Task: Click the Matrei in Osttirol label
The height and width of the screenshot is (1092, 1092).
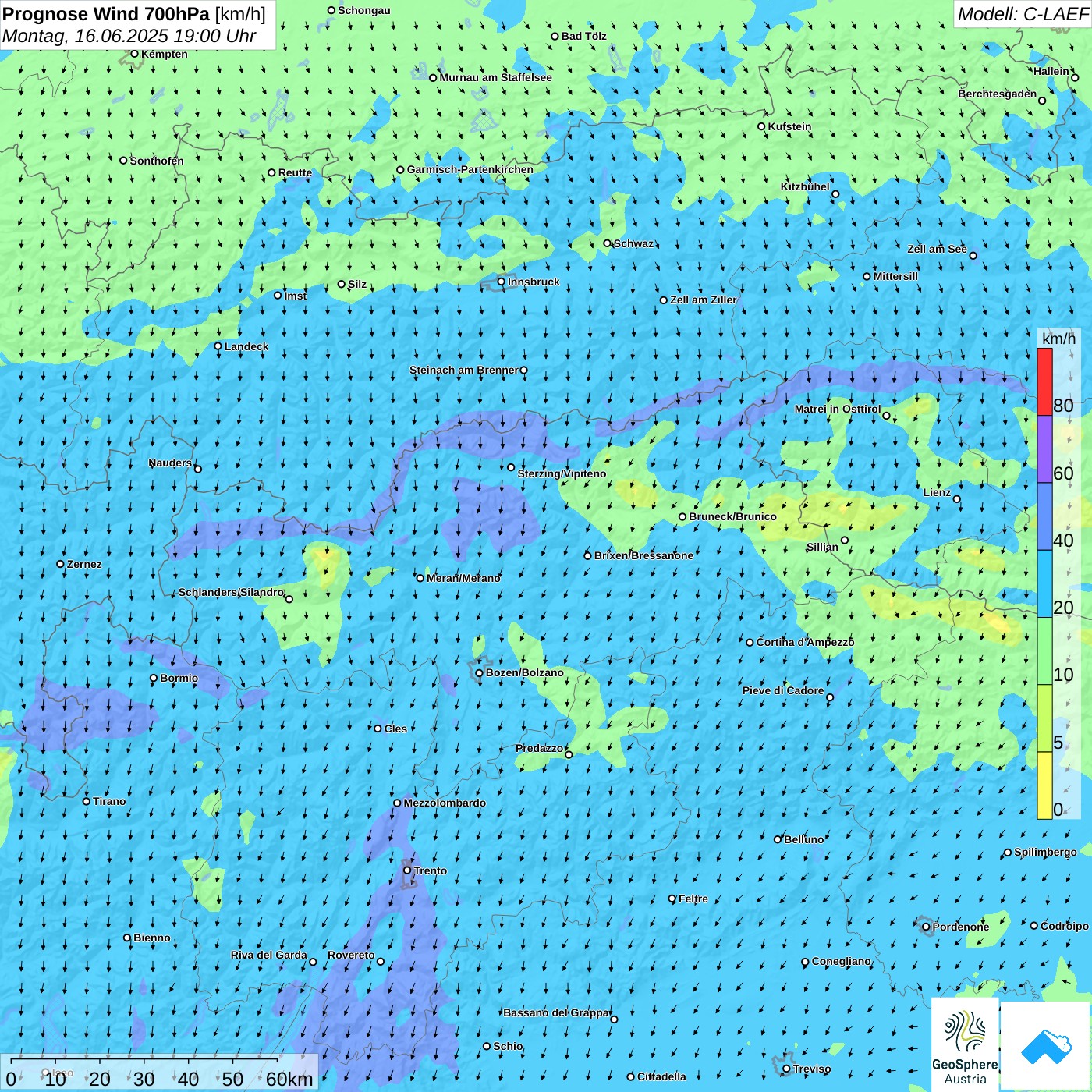Action: tap(838, 409)
